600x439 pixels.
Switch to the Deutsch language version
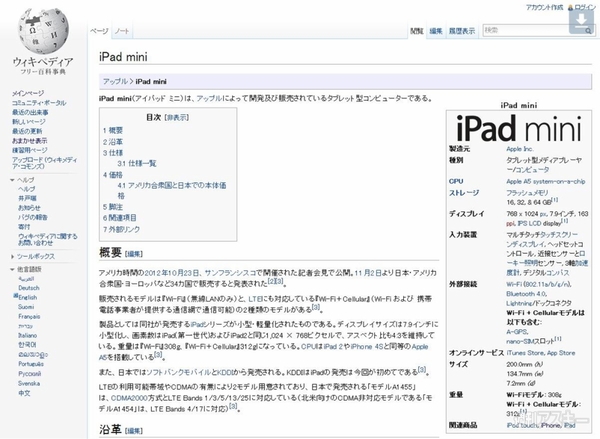tap(29, 288)
